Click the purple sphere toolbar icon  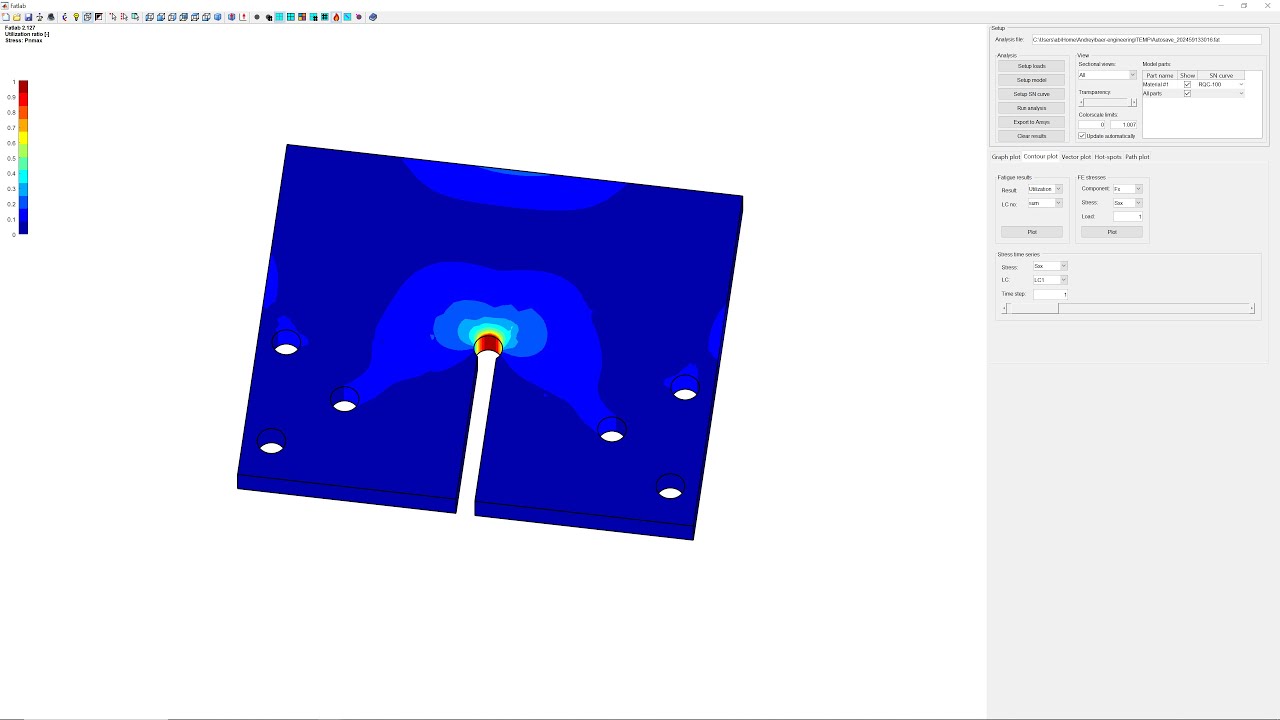358,17
